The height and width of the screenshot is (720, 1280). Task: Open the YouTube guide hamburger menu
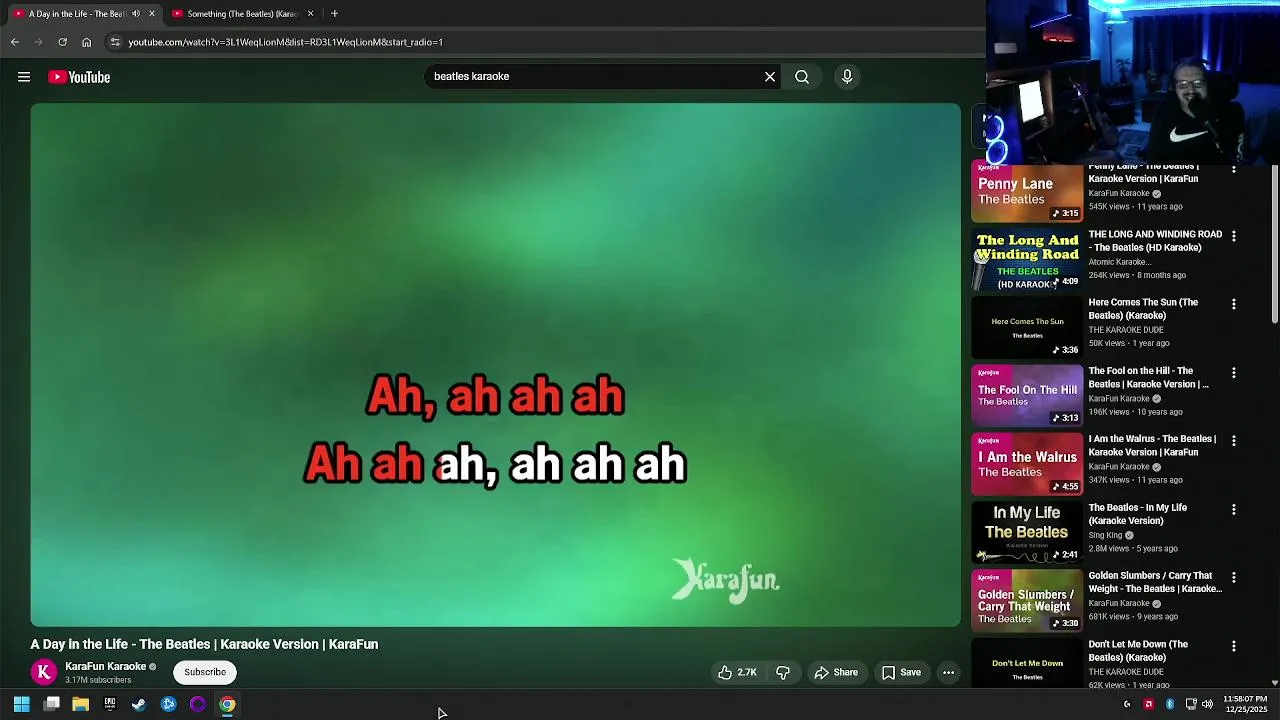[x=24, y=77]
